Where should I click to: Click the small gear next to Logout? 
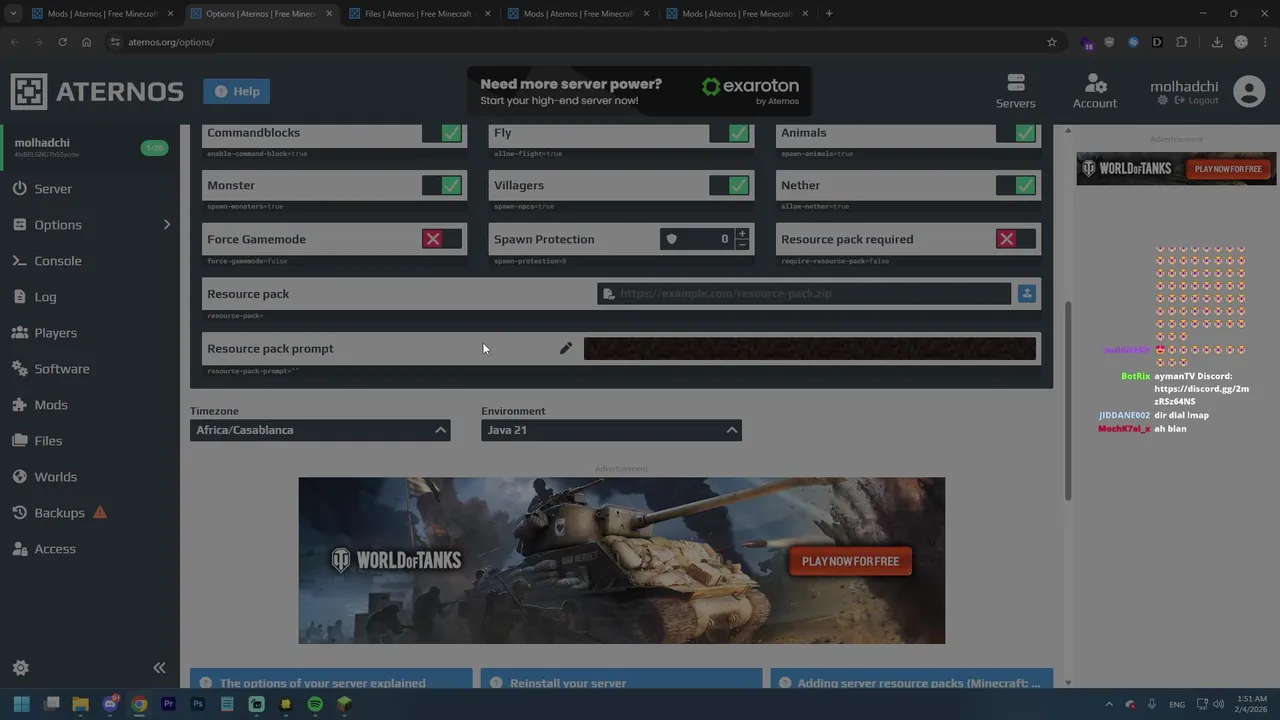(1162, 101)
